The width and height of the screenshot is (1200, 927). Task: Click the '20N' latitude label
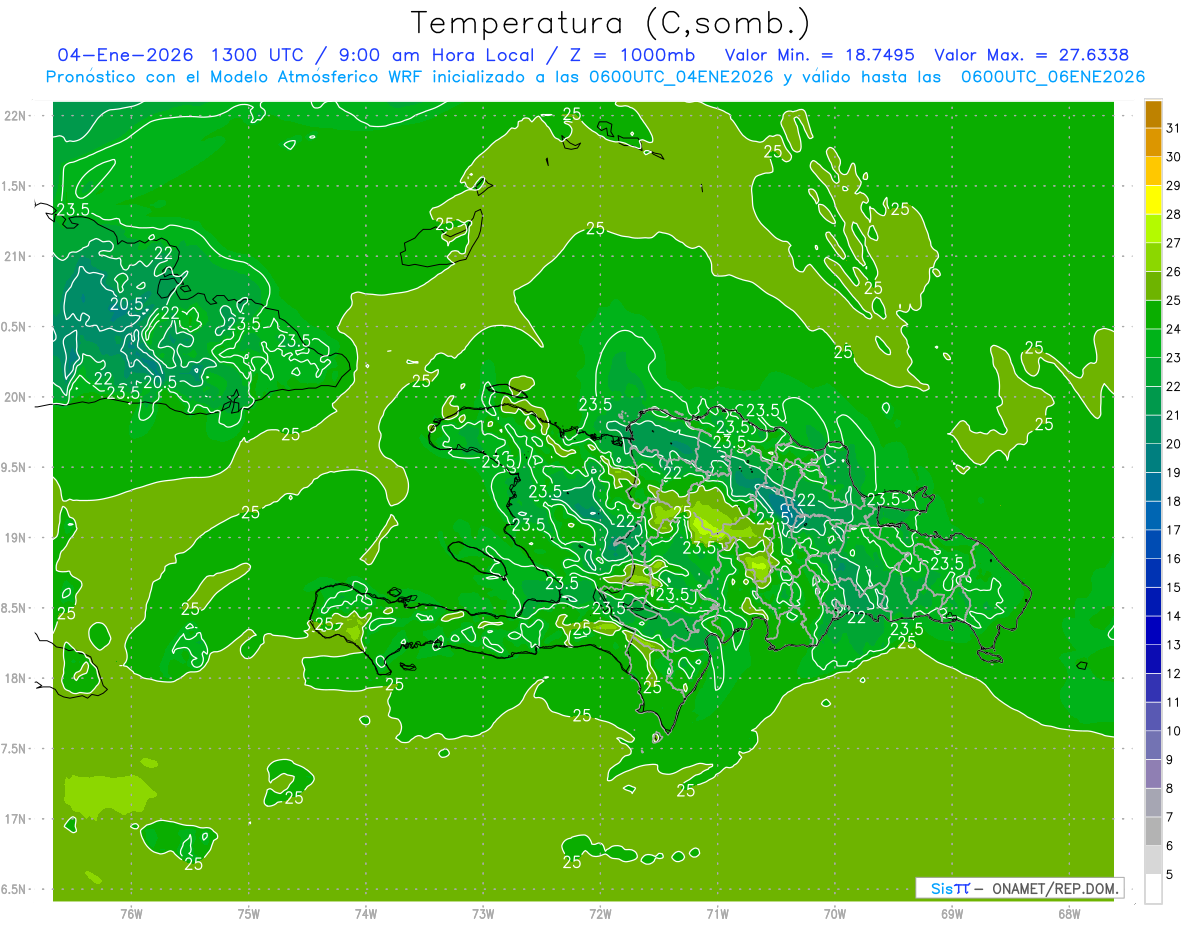(15, 397)
